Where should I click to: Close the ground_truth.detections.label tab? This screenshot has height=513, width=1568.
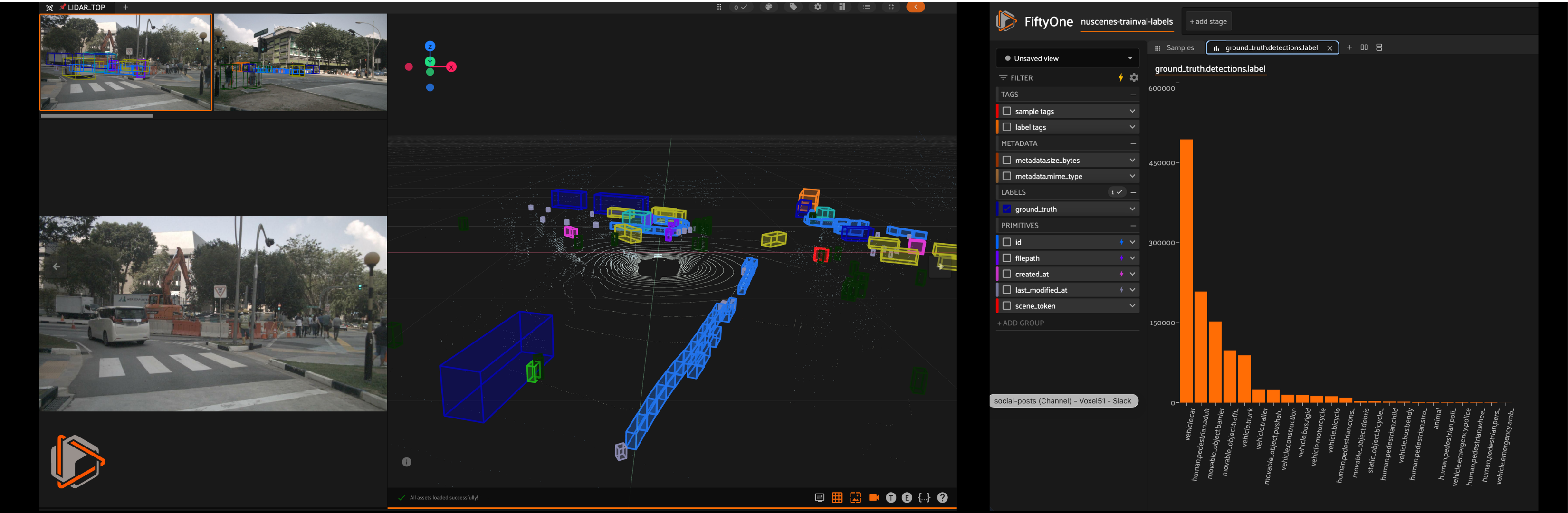click(x=1329, y=48)
